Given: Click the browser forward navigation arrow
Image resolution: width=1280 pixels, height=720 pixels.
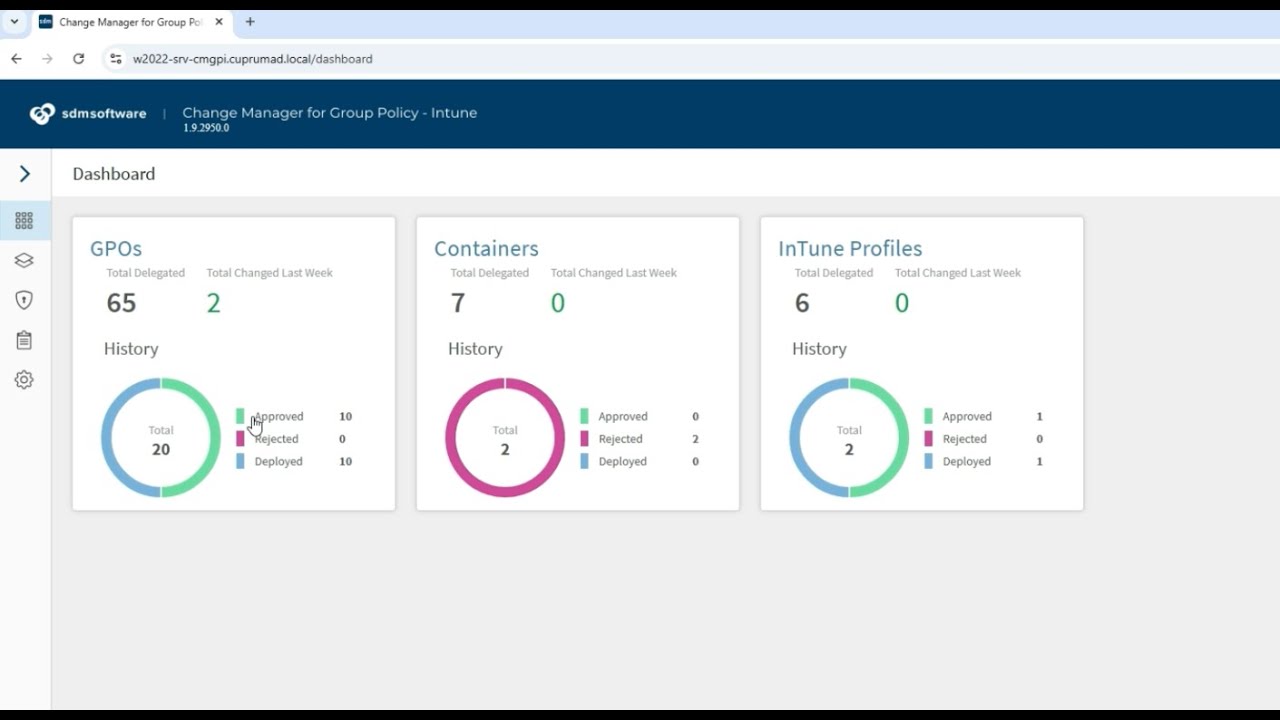Looking at the screenshot, I should tap(48, 58).
